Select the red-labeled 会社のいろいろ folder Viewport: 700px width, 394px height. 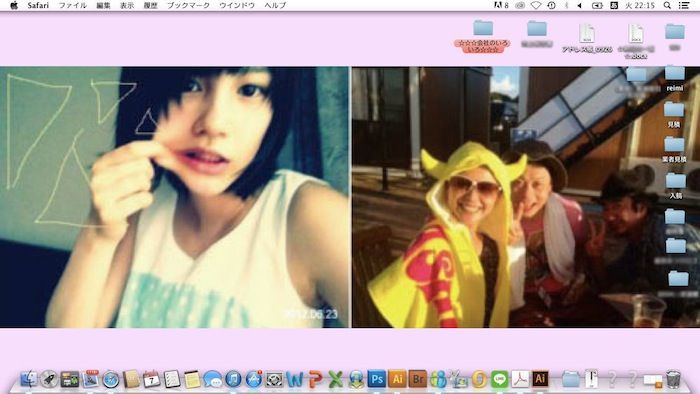pos(483,36)
